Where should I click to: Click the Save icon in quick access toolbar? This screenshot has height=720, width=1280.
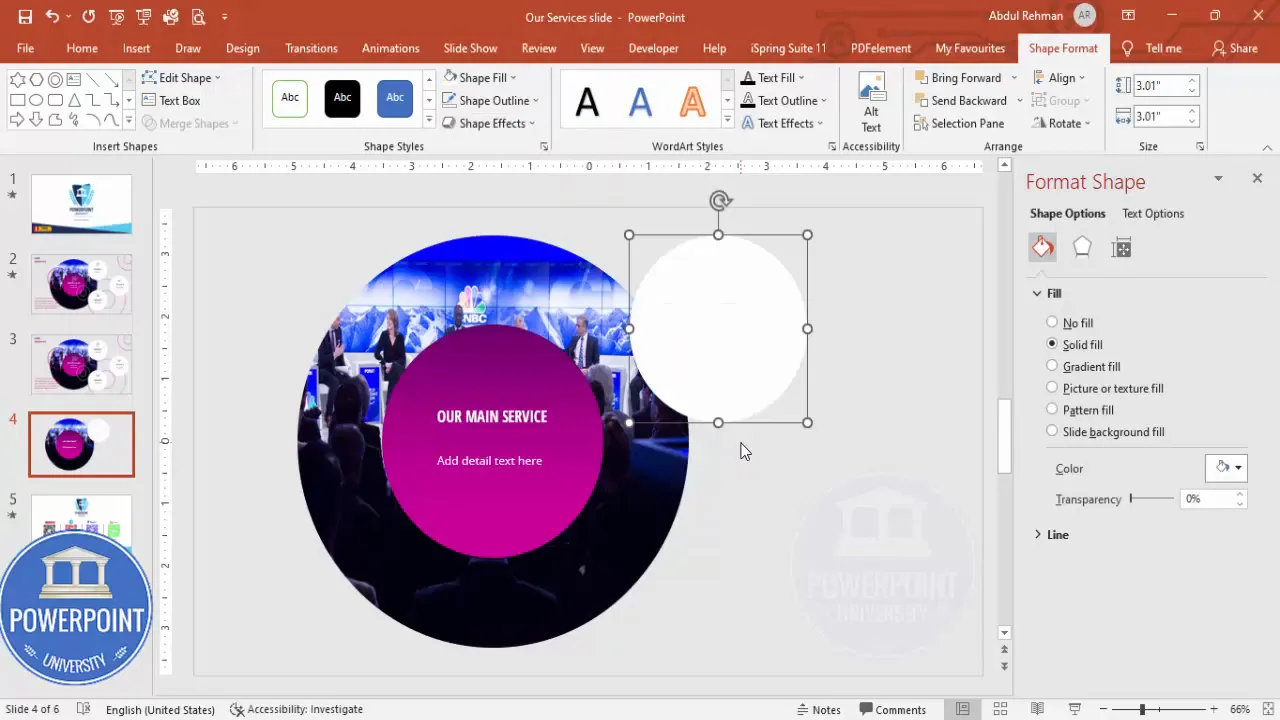click(x=25, y=17)
